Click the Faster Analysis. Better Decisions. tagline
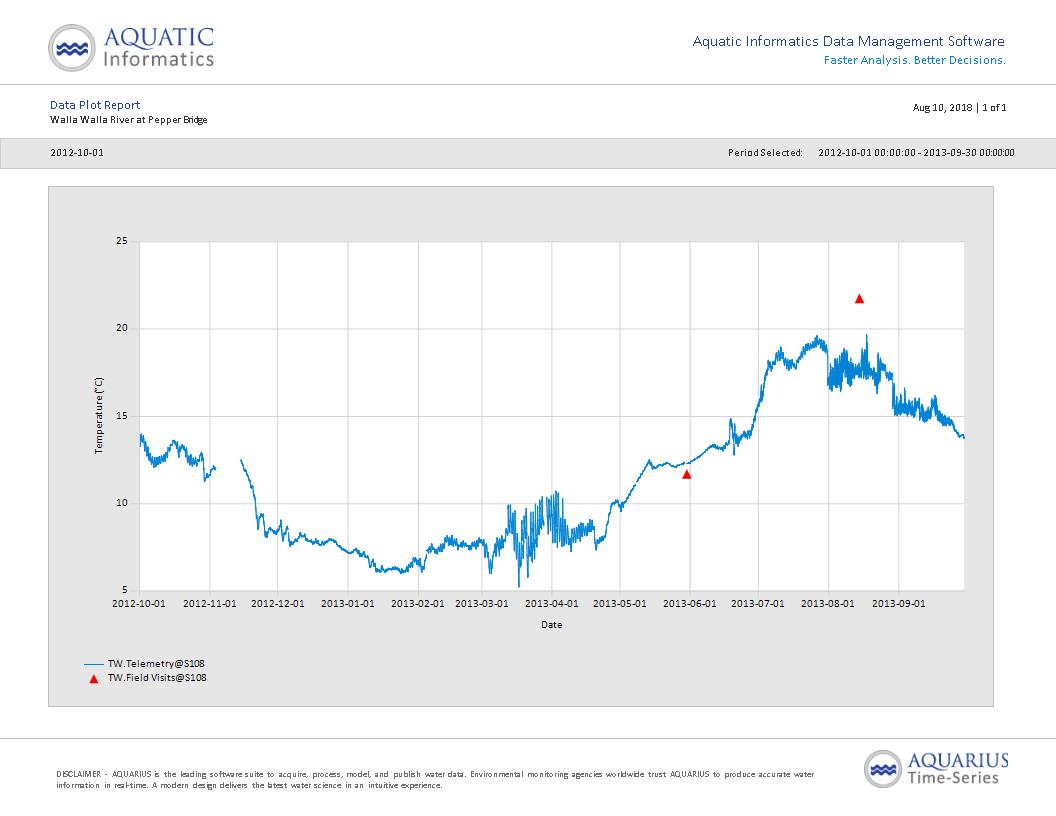 click(915, 61)
